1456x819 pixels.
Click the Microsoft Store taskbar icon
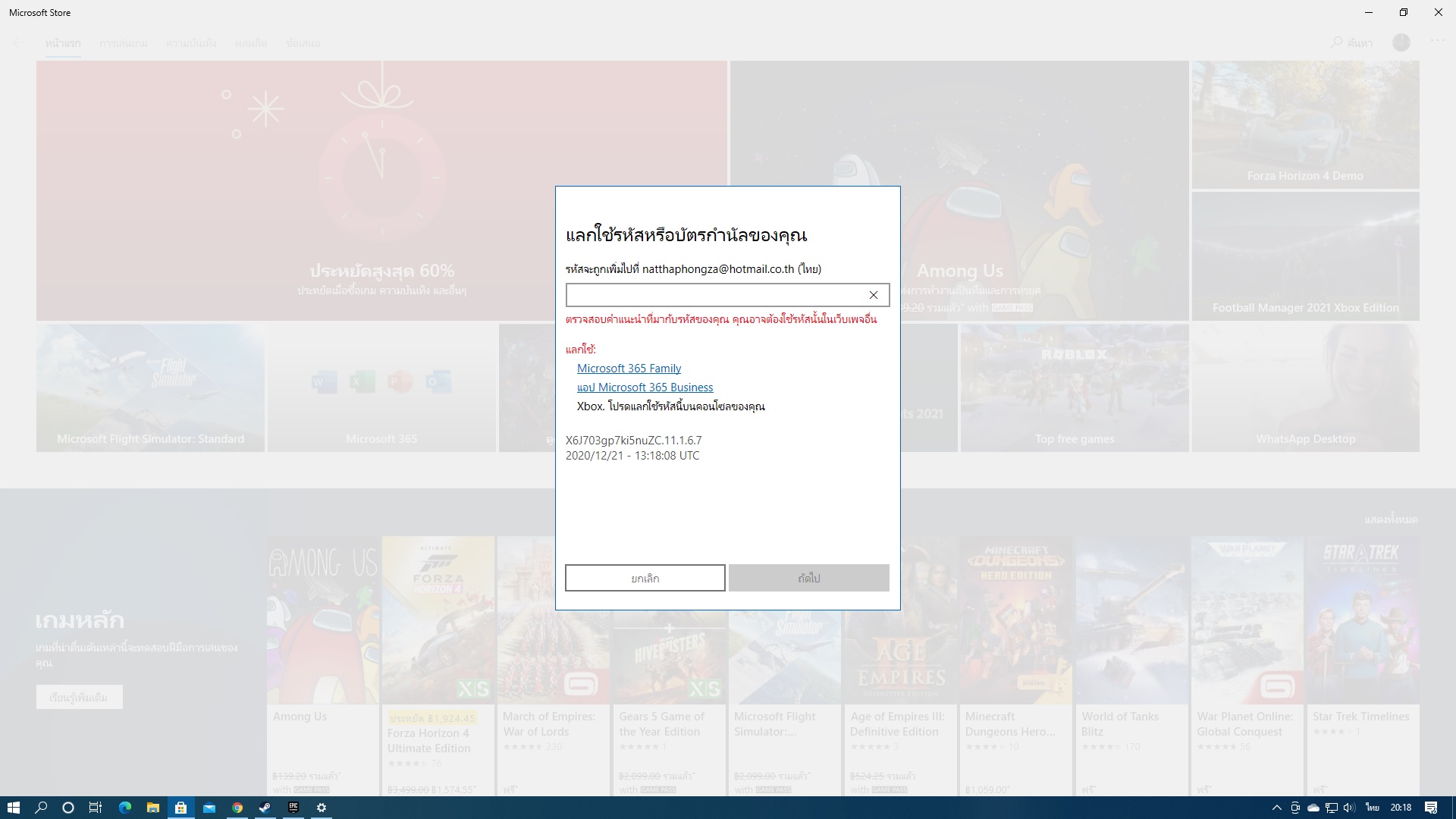tap(180, 808)
